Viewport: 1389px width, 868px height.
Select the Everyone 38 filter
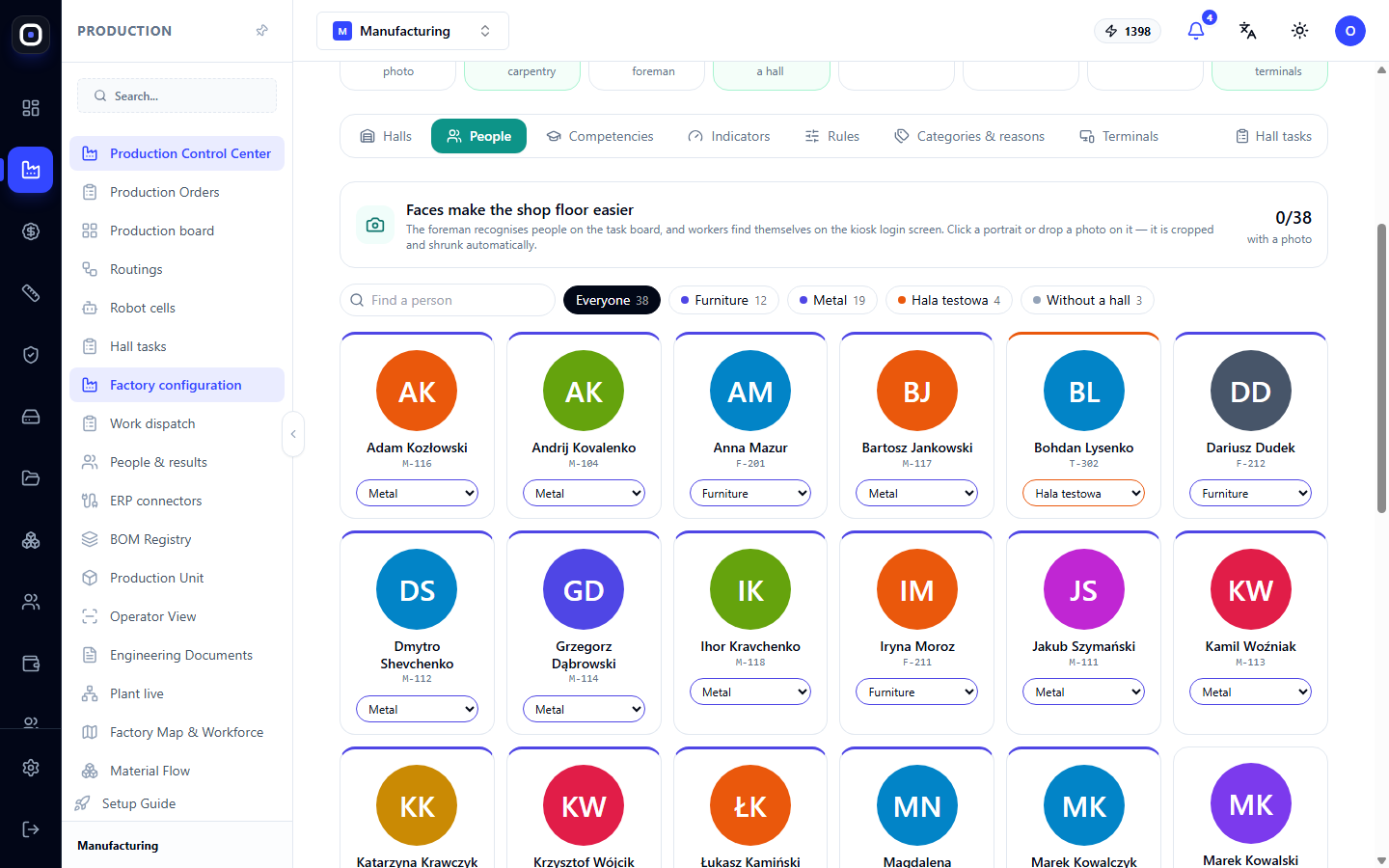pos(613,300)
